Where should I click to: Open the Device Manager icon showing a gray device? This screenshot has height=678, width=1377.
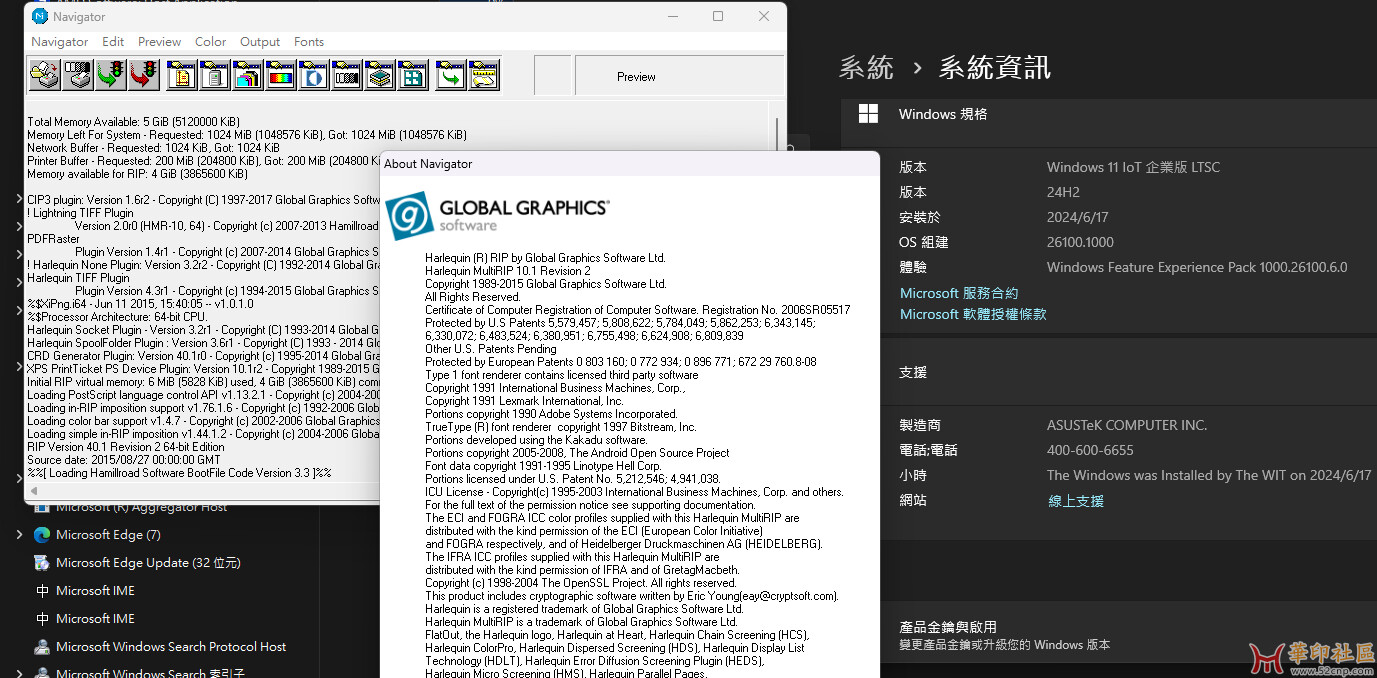[x=214, y=75]
